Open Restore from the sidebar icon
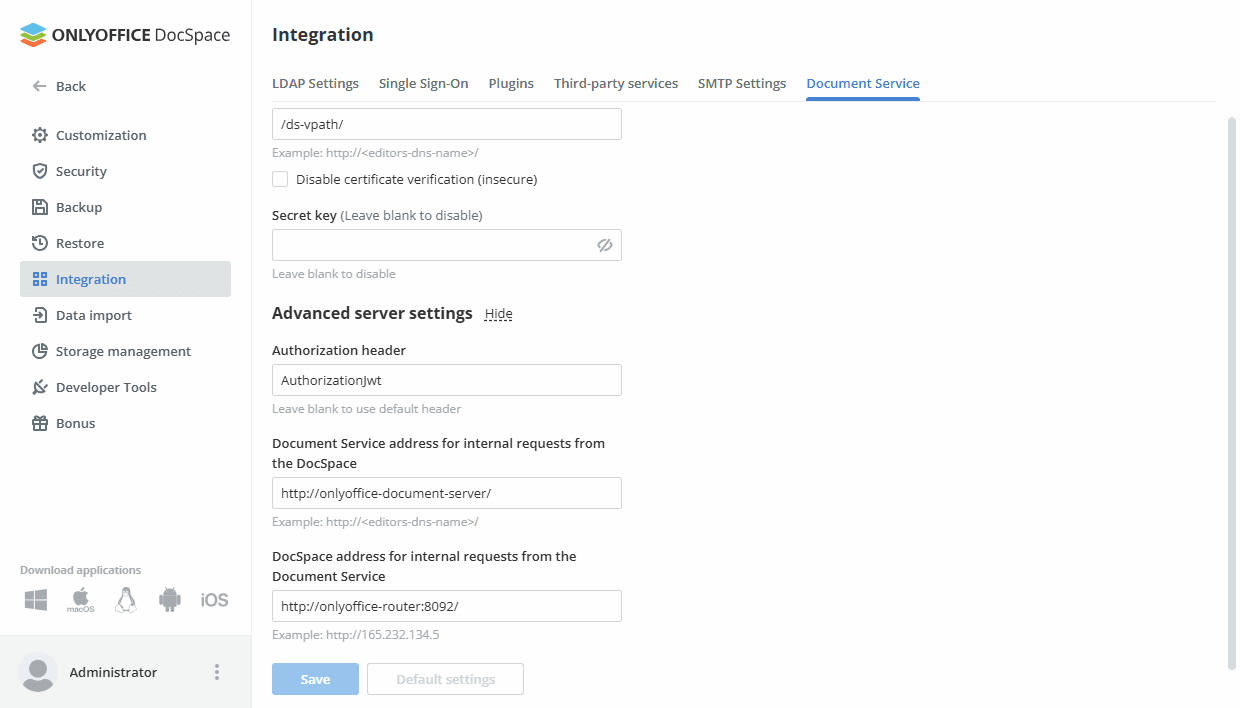 [x=38, y=243]
